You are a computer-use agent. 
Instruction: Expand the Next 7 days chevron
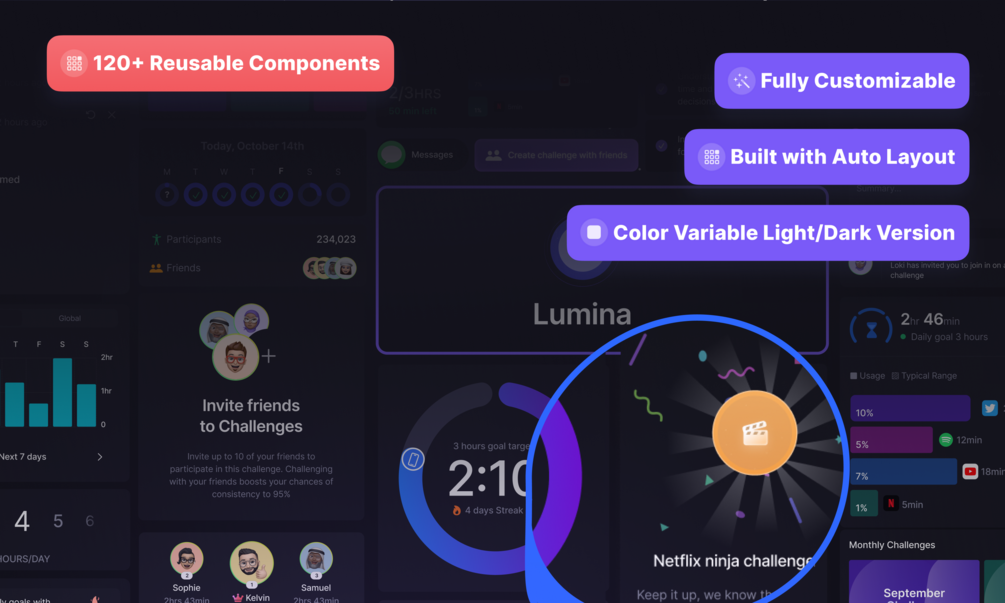(x=99, y=457)
